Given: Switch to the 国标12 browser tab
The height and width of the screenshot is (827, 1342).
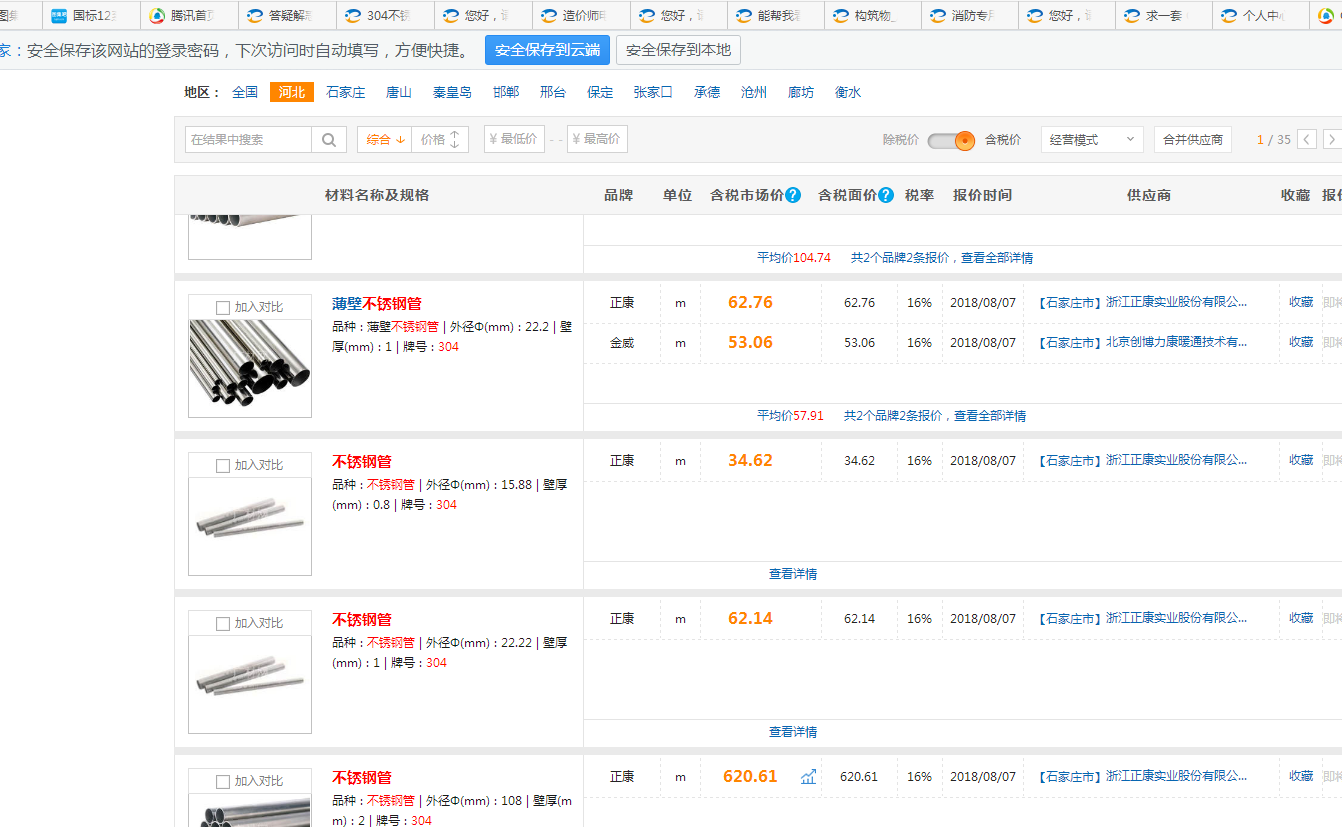Looking at the screenshot, I should [x=91, y=16].
